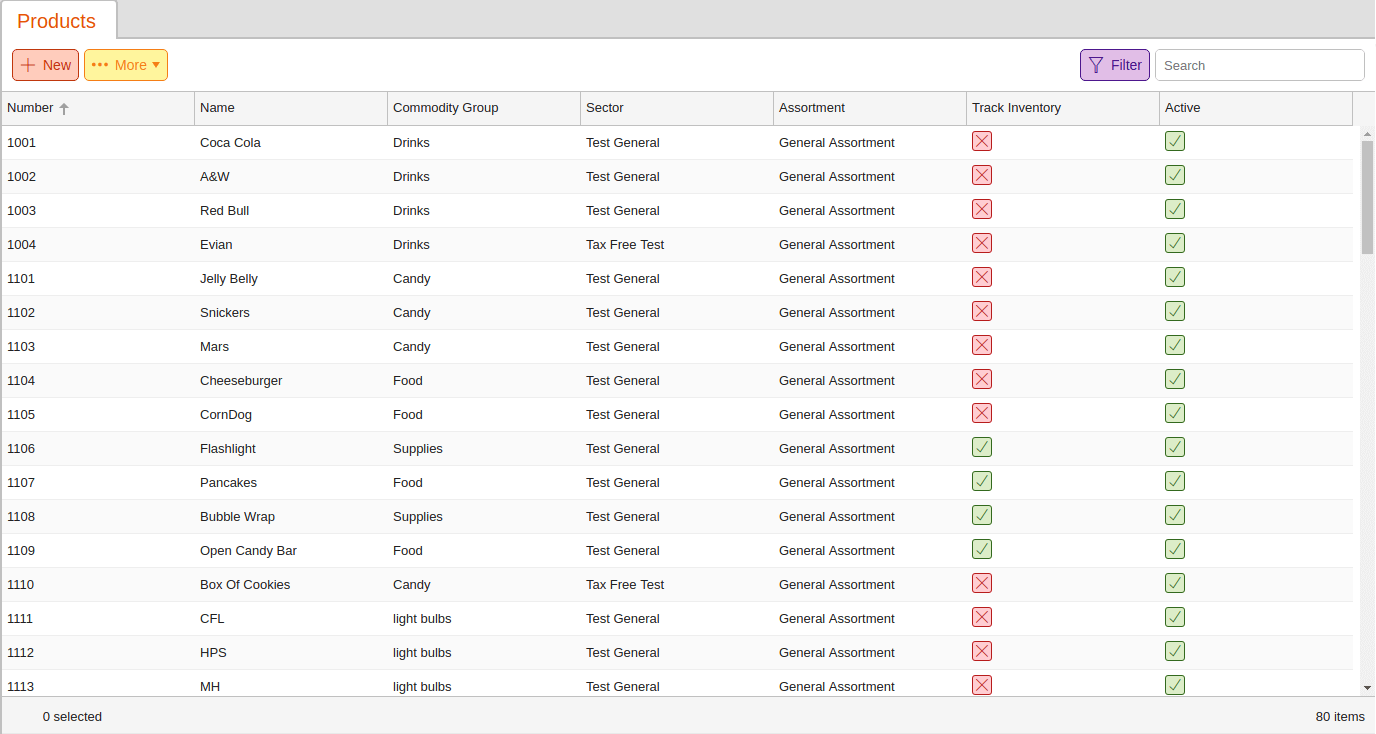
Task: Sort products by the Name column header
Action: 216,107
